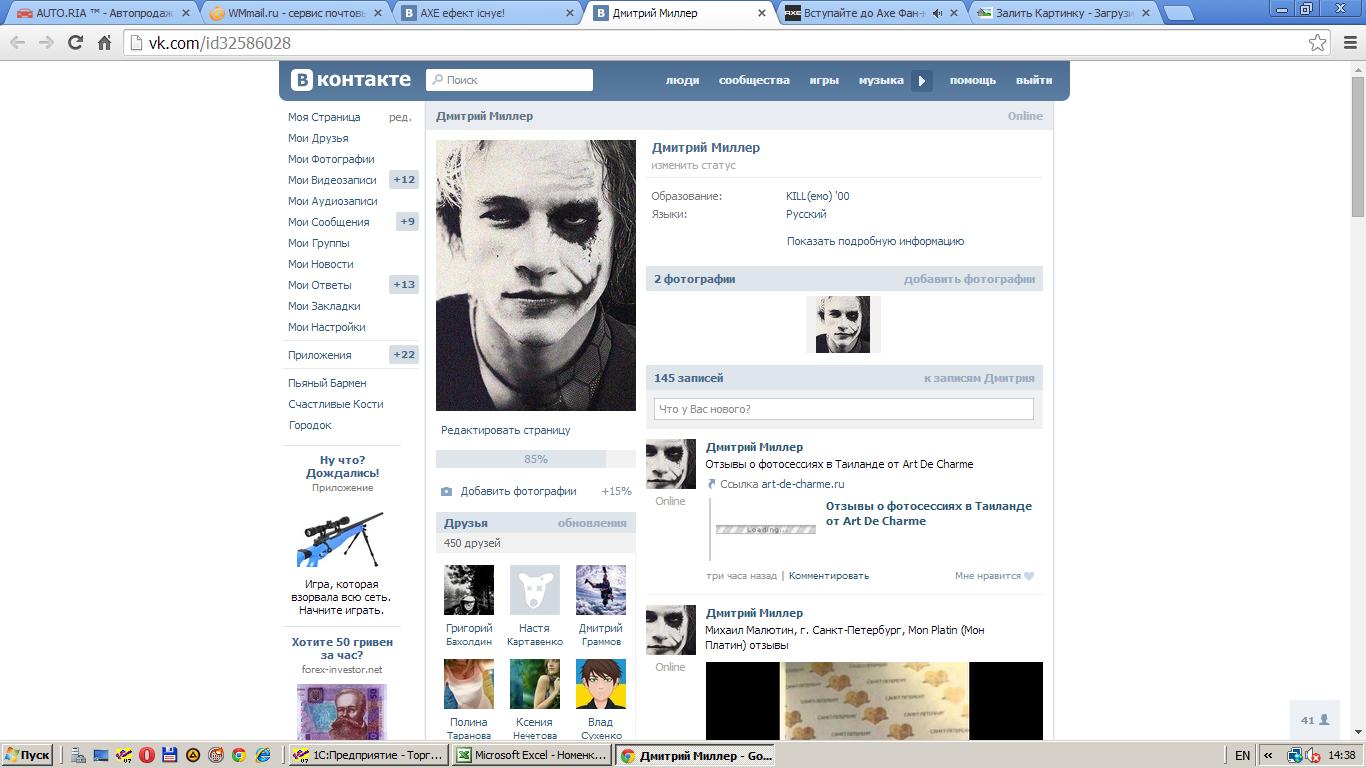Like the Art De Charme post

(x=994, y=576)
